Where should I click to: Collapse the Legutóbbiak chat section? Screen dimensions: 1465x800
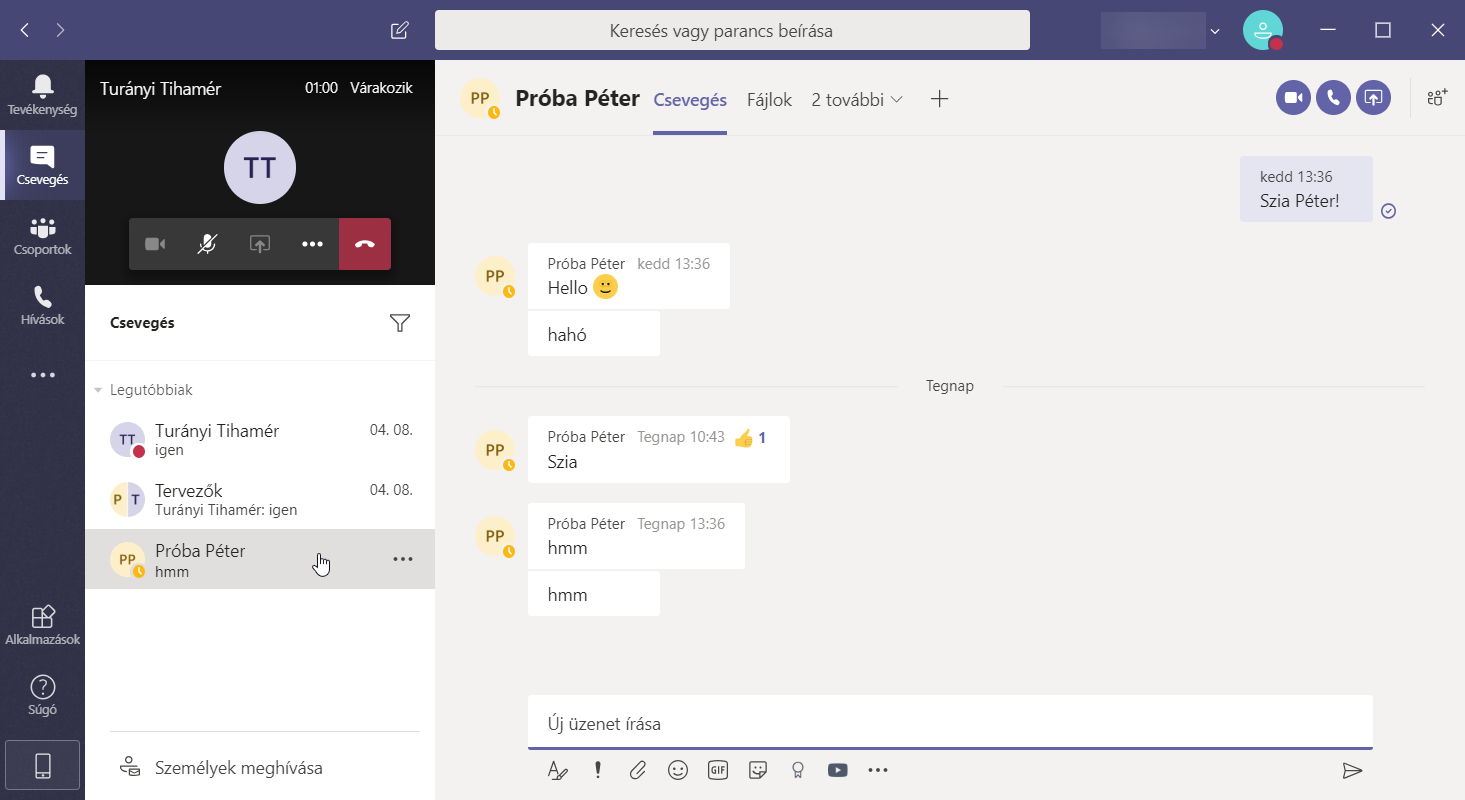pos(98,390)
